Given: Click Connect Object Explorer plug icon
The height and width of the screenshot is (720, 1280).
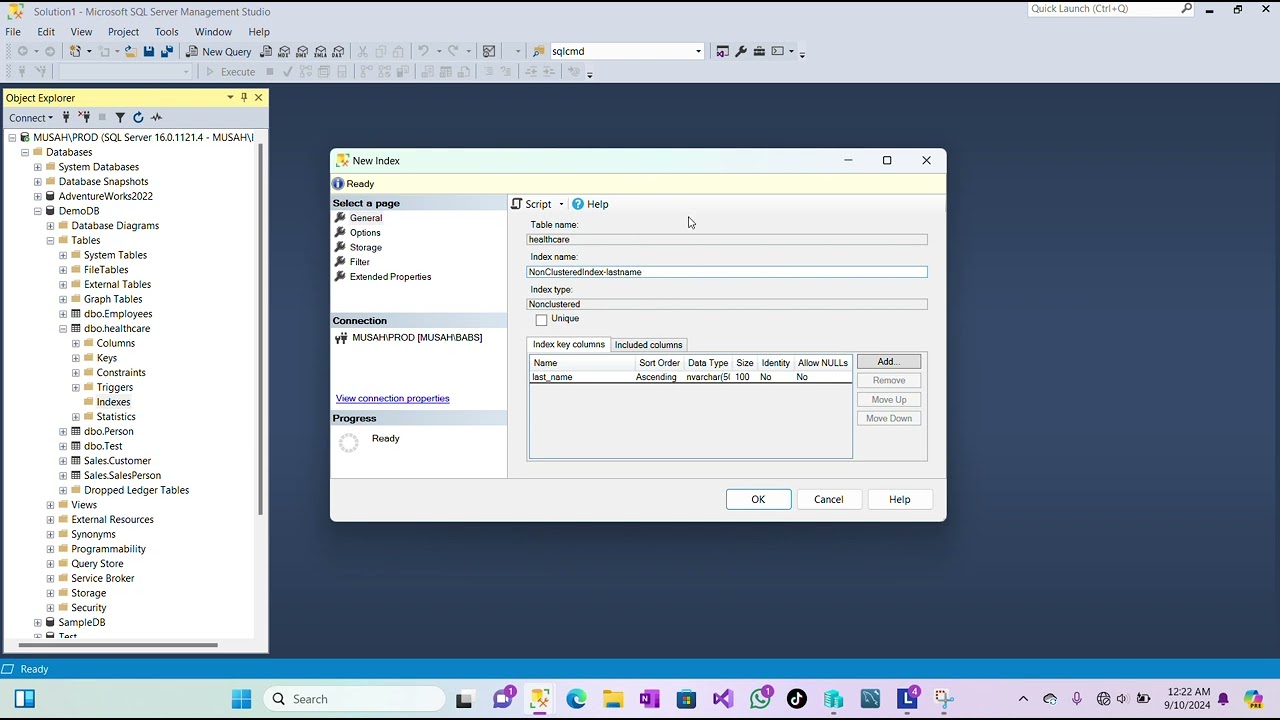Looking at the screenshot, I should pyautogui.click(x=67, y=117).
